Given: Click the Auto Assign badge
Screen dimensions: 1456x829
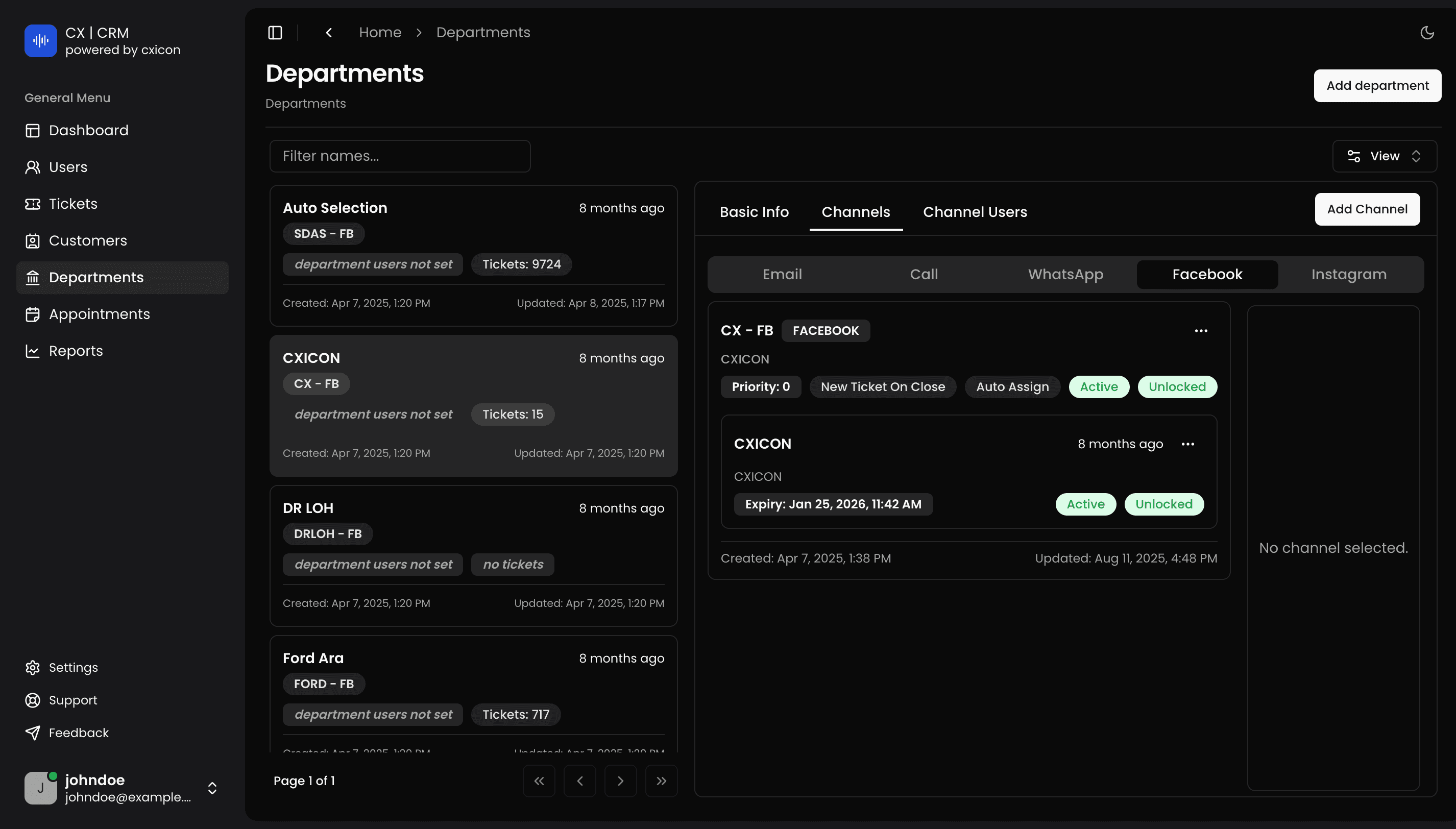Looking at the screenshot, I should coord(1012,387).
